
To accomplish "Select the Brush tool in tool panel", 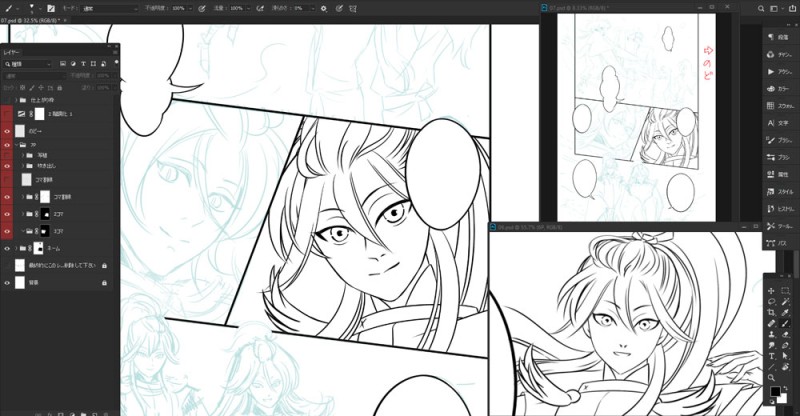I will [786, 324].
